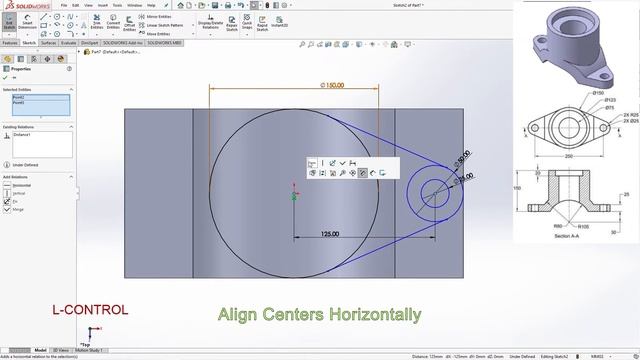This screenshot has height=360, width=640.
Task: Collapse the Existing Relations section
Action: (x=71, y=127)
